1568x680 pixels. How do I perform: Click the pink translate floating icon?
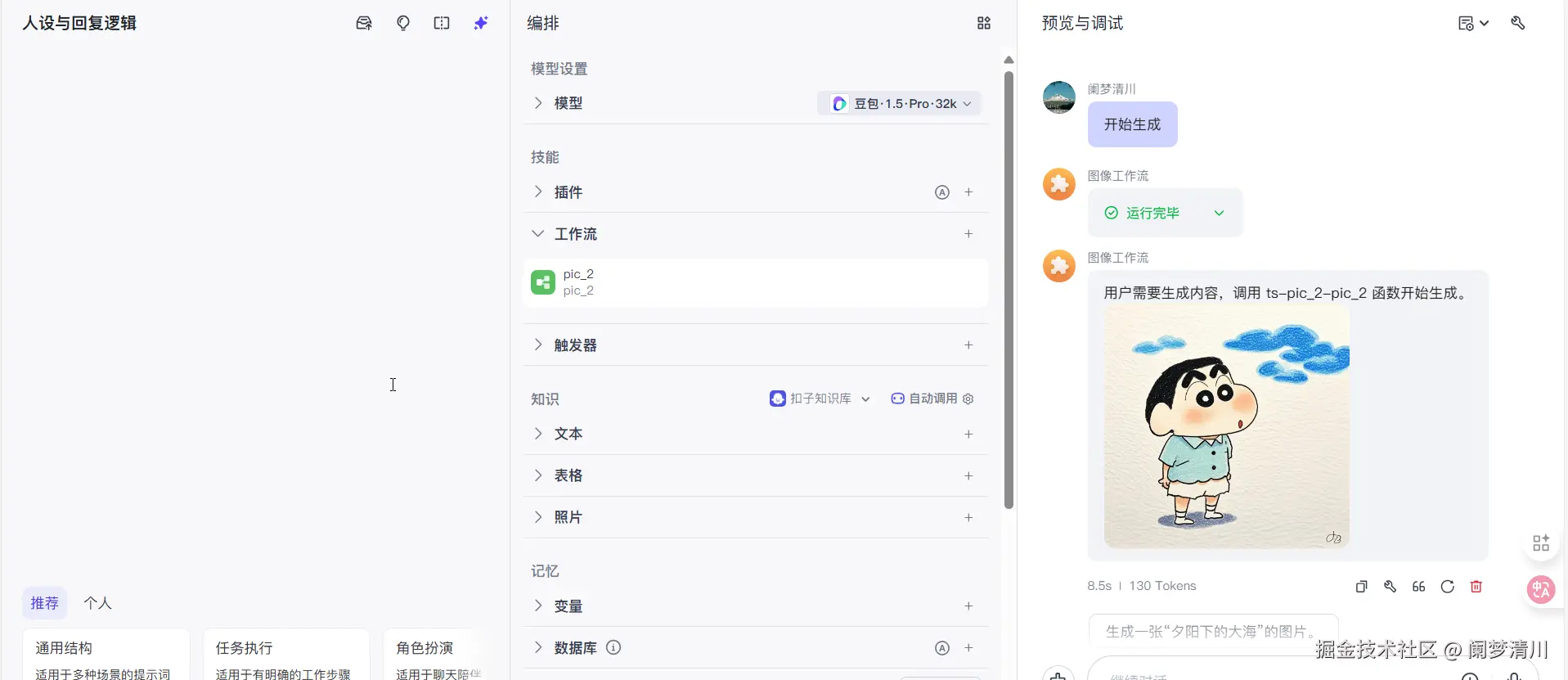[1541, 589]
